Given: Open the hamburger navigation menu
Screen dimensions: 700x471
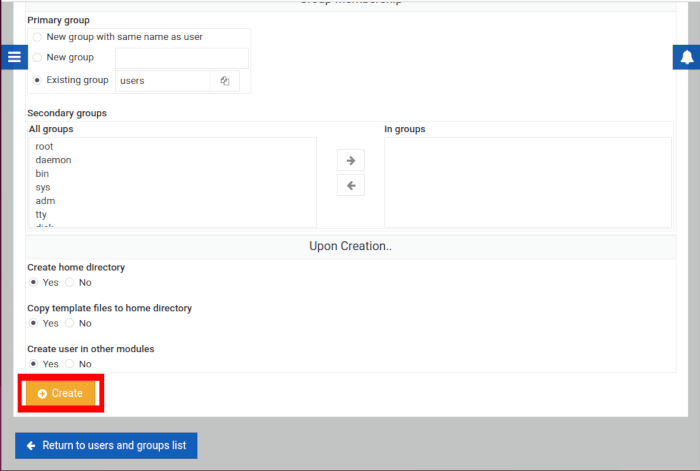Looking at the screenshot, I should [x=14, y=57].
